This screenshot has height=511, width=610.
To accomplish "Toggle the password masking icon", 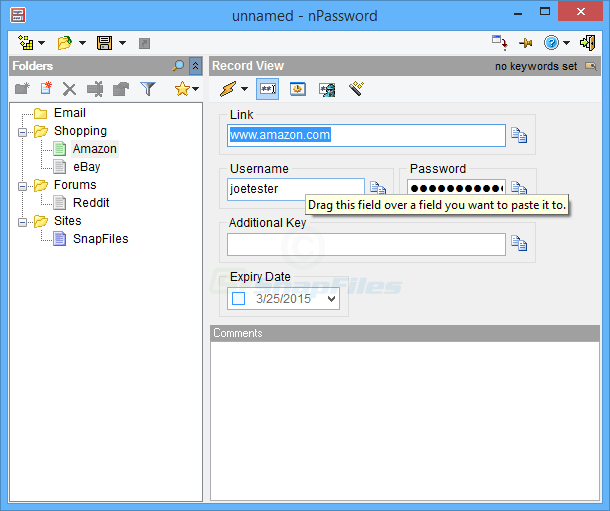I will tap(268, 89).
